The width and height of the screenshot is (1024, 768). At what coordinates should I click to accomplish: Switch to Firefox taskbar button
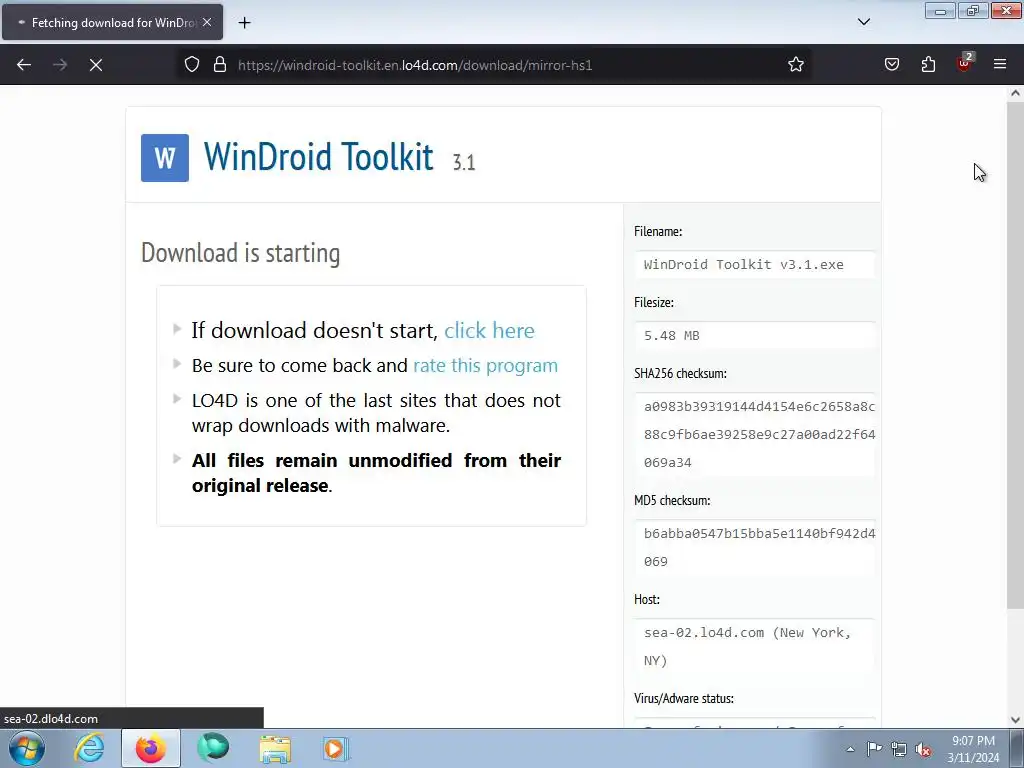(x=151, y=748)
